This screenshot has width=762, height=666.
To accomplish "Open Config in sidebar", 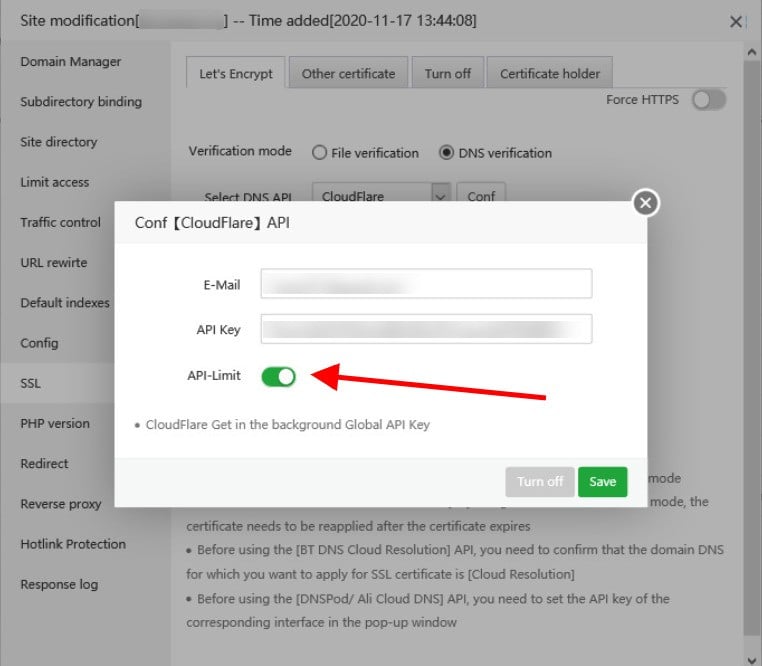I will point(39,343).
